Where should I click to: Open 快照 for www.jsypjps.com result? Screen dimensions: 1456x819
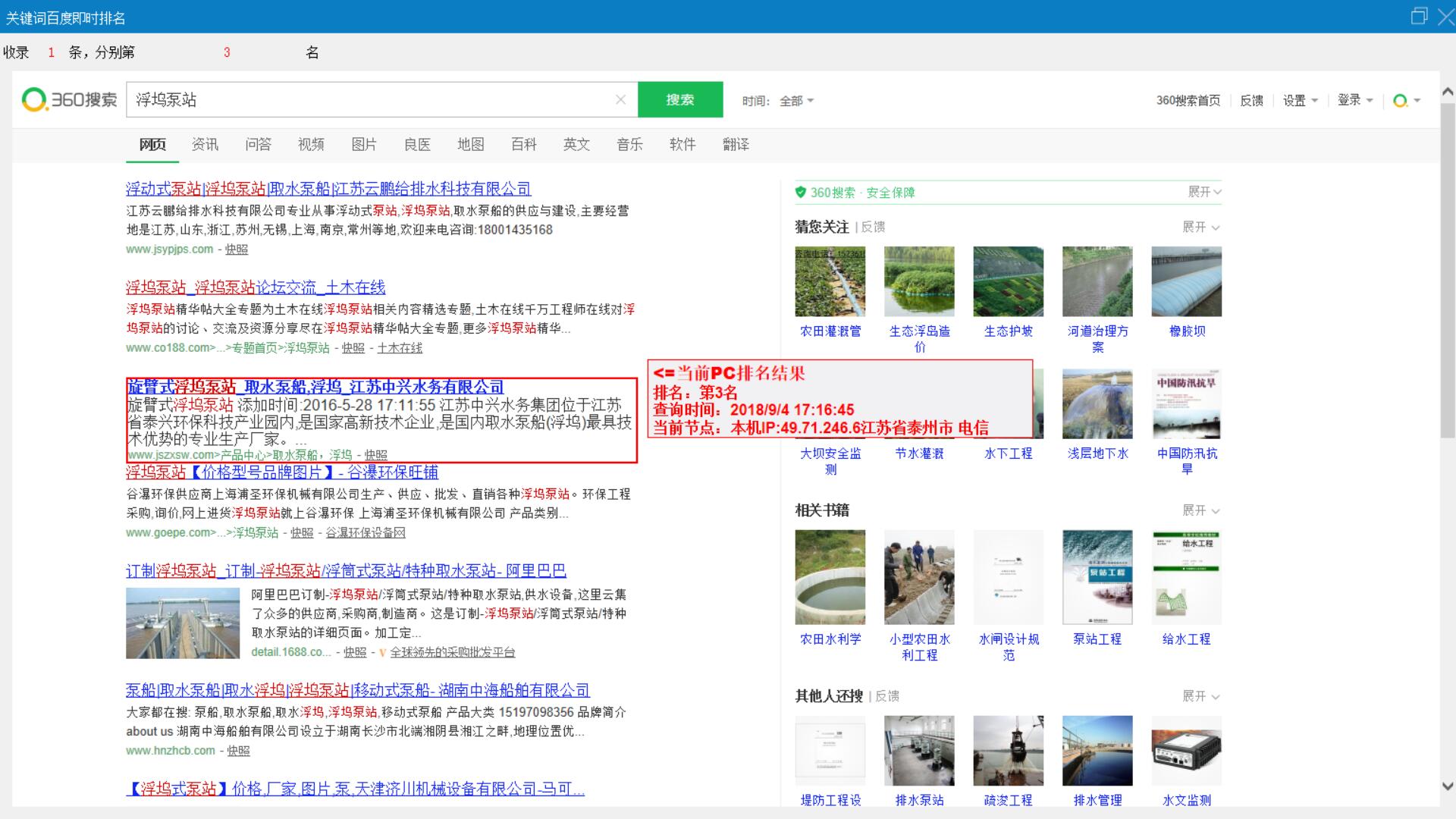(237, 249)
